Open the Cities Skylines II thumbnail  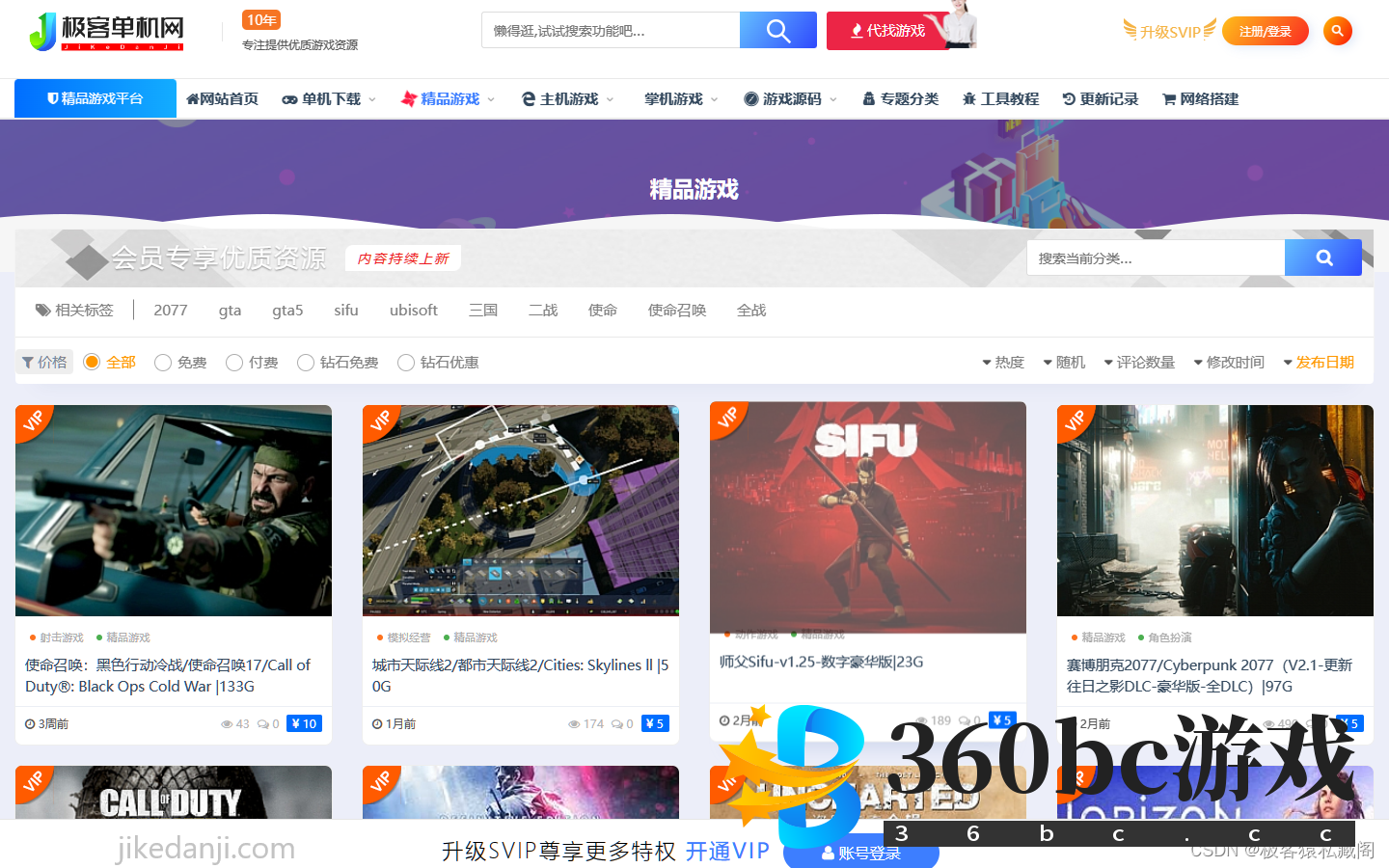[x=521, y=510]
